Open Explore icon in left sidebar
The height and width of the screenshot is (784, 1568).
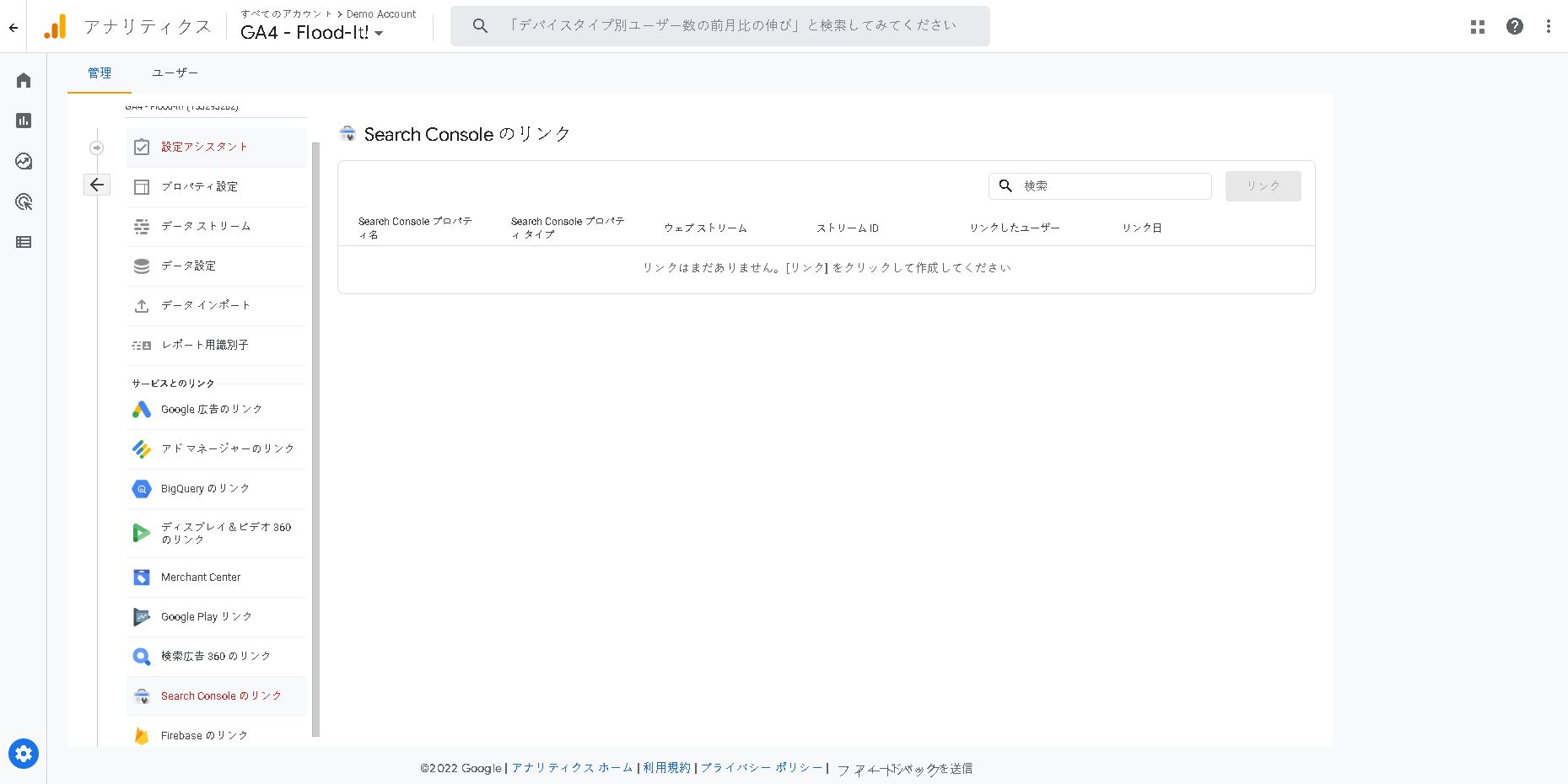(x=24, y=161)
